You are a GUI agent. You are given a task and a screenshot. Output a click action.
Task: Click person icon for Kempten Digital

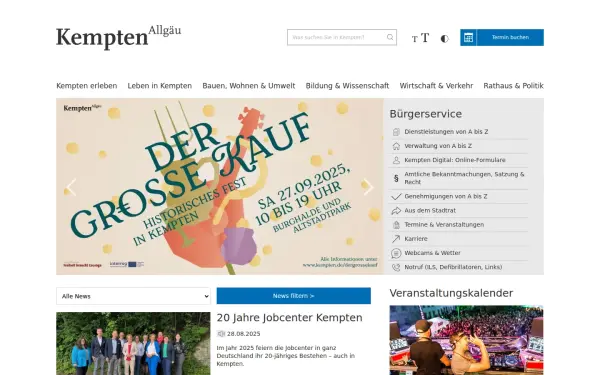click(x=396, y=160)
